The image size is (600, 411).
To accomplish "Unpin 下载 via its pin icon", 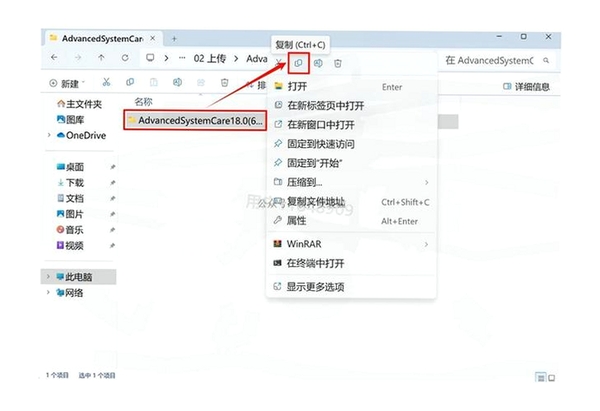I will pos(112,183).
